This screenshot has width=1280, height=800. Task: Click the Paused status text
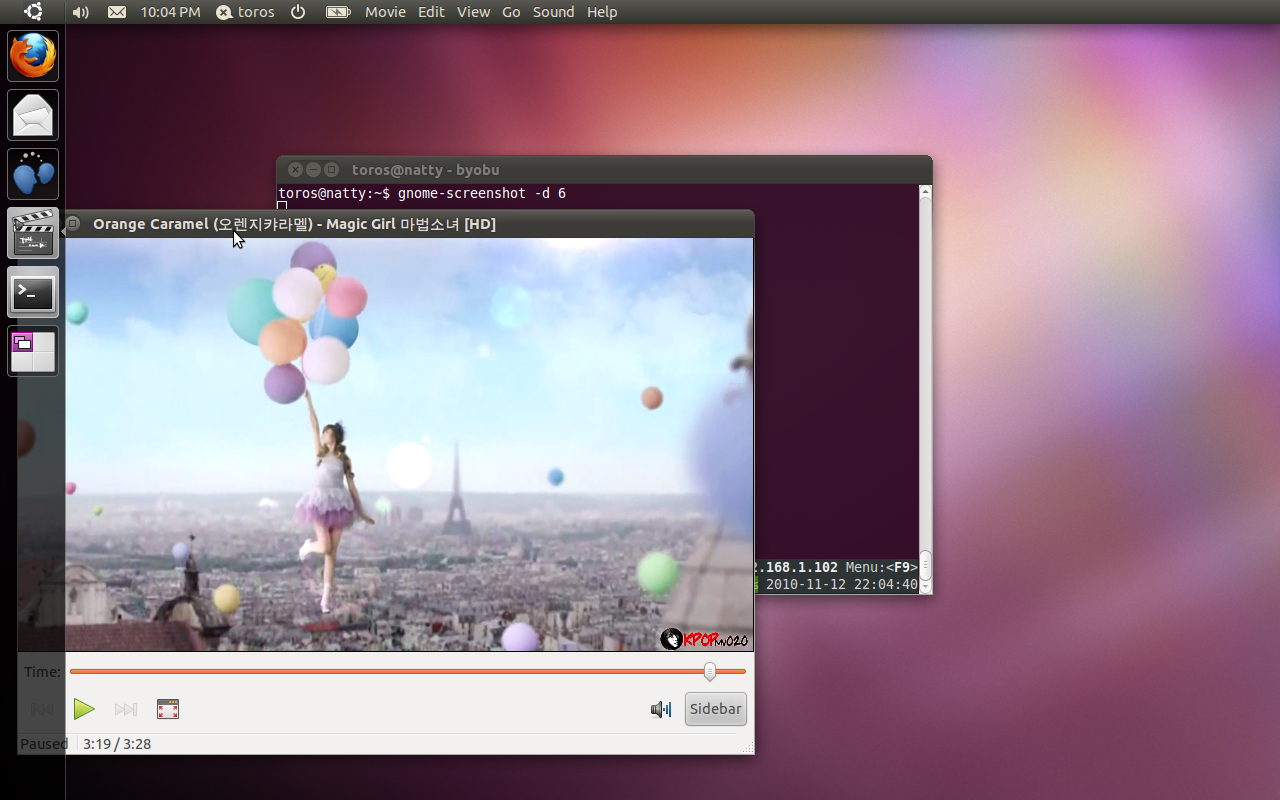(44, 744)
